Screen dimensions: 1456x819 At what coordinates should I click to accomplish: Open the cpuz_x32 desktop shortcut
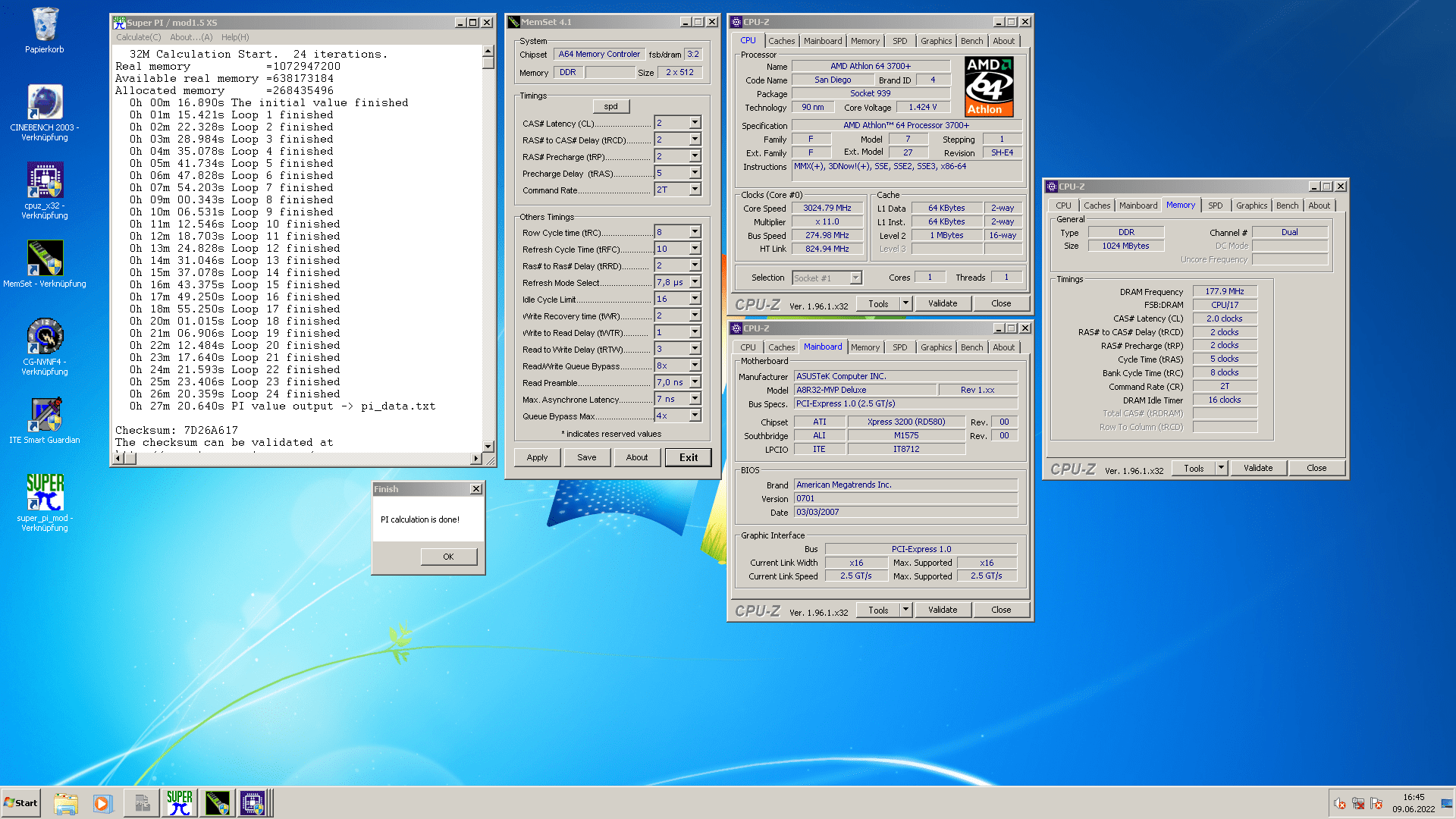(45, 190)
